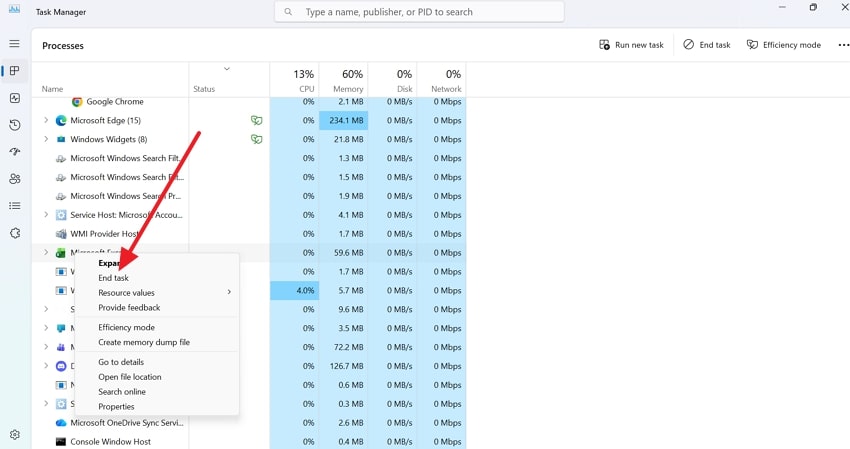Expand the Microsoft Edge (15) group
This screenshot has height=449, width=850.
[x=46, y=120]
